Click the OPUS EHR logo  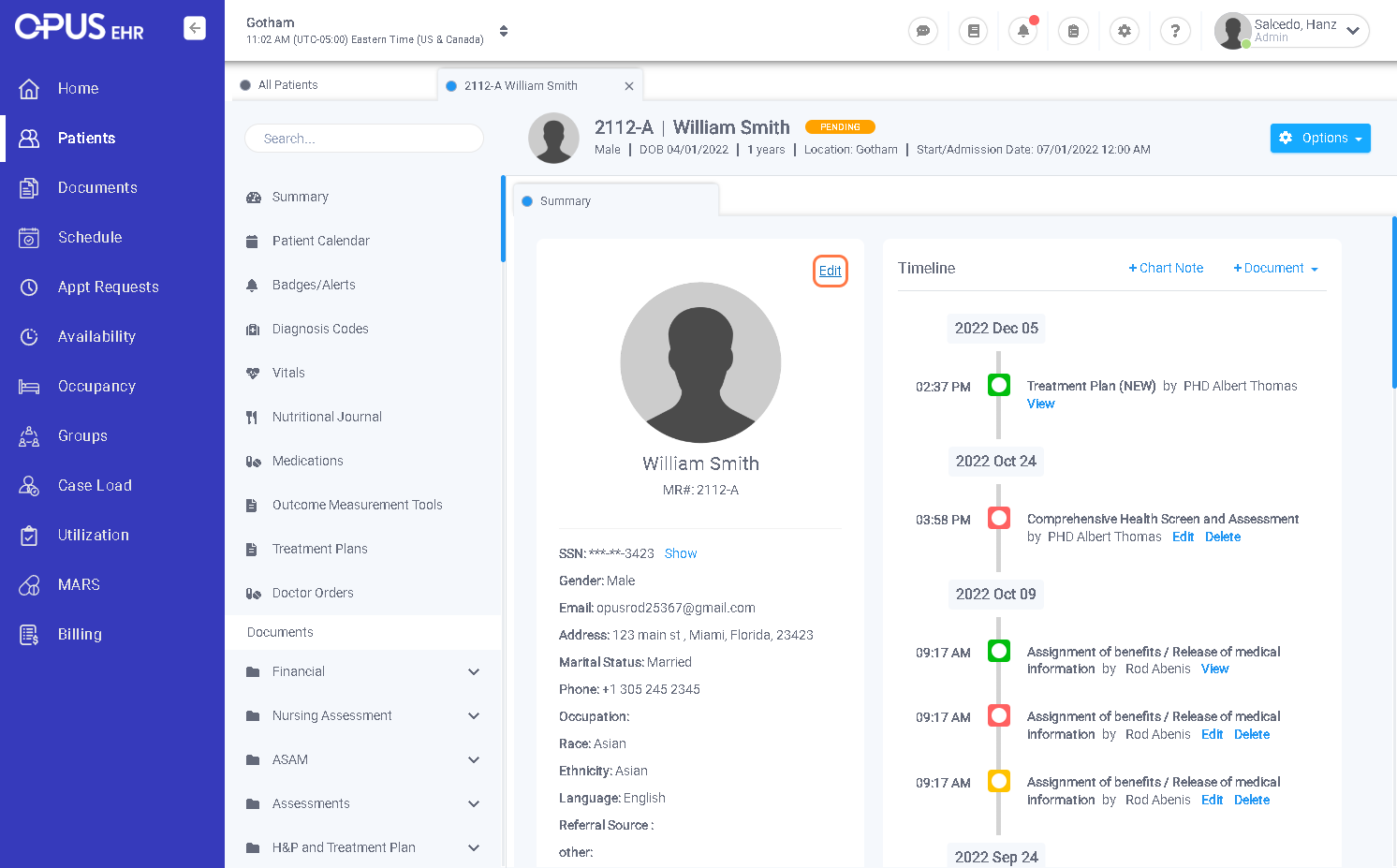coord(80,28)
